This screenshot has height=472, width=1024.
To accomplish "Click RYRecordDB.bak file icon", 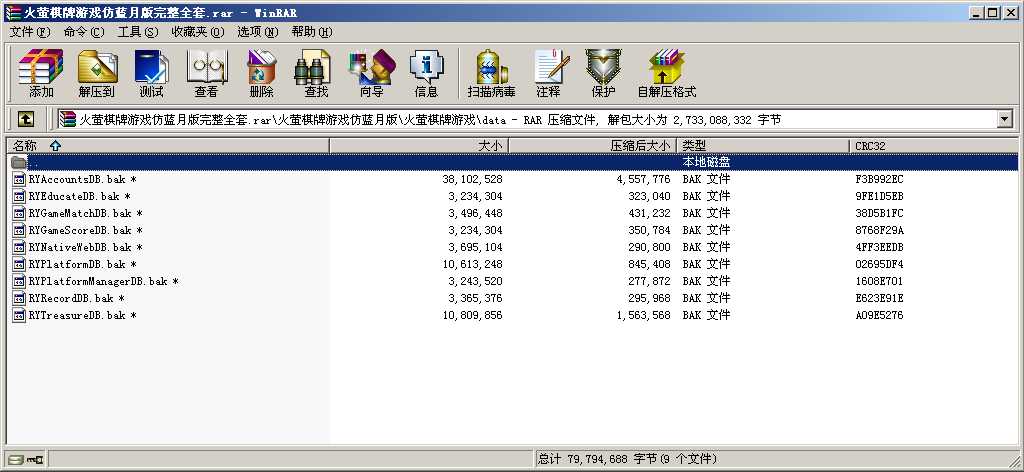I will pyautogui.click(x=19, y=298).
